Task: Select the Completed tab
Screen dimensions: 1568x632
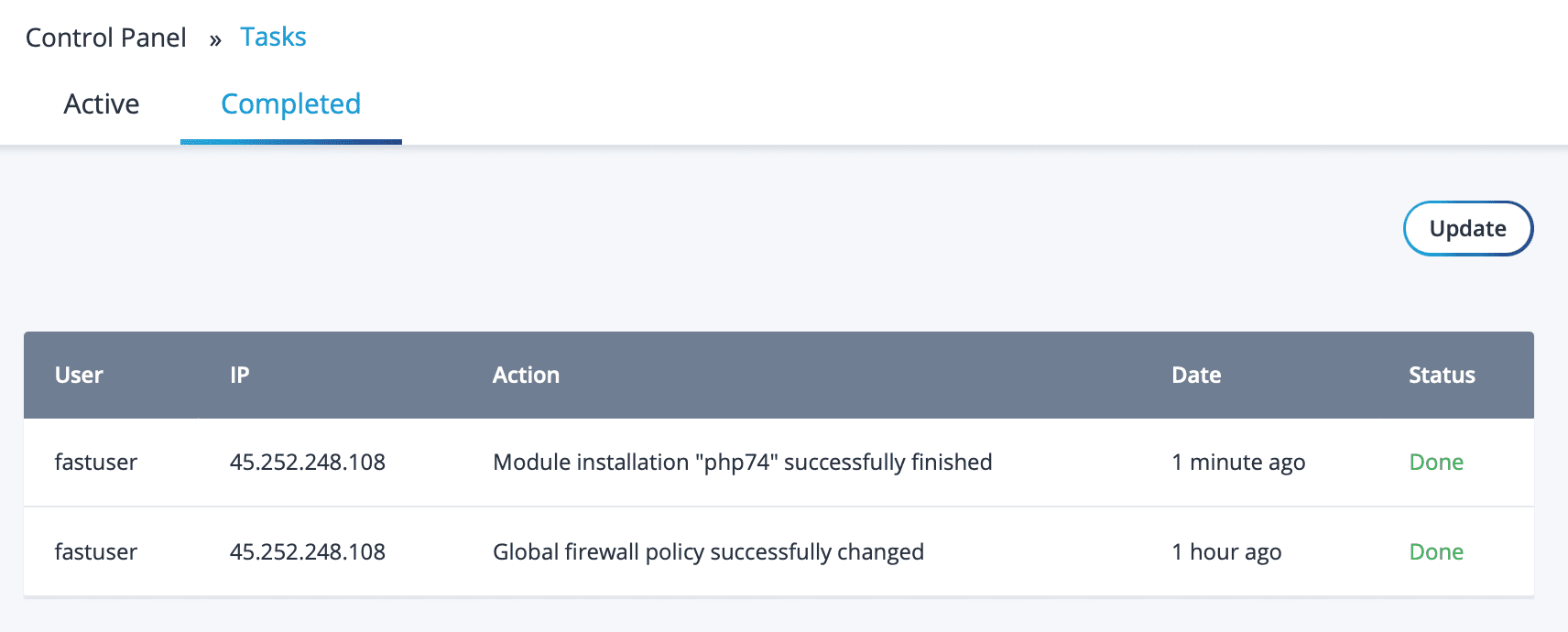Action: tap(290, 104)
